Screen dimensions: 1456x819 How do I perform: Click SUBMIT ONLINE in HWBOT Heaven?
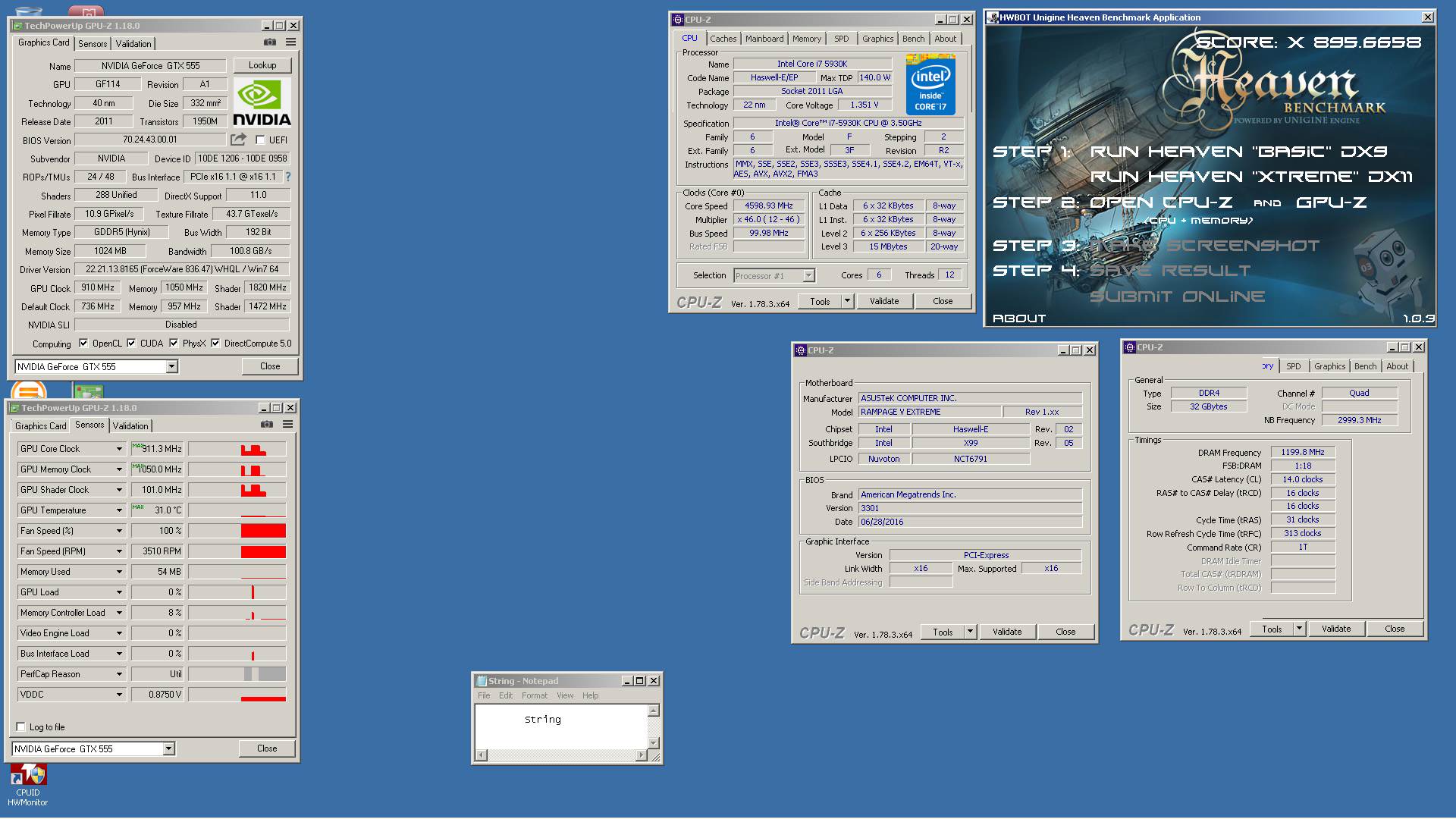pos(1177,297)
